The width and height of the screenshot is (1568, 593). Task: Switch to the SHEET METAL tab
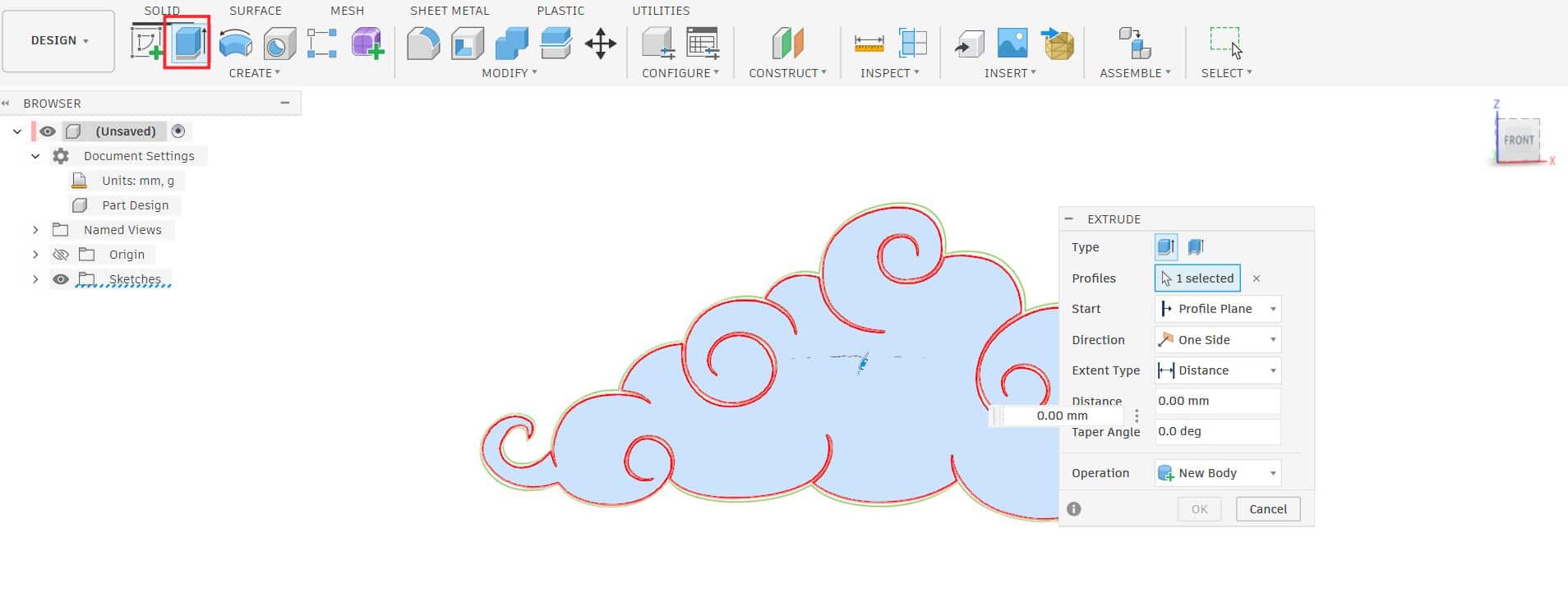point(450,11)
